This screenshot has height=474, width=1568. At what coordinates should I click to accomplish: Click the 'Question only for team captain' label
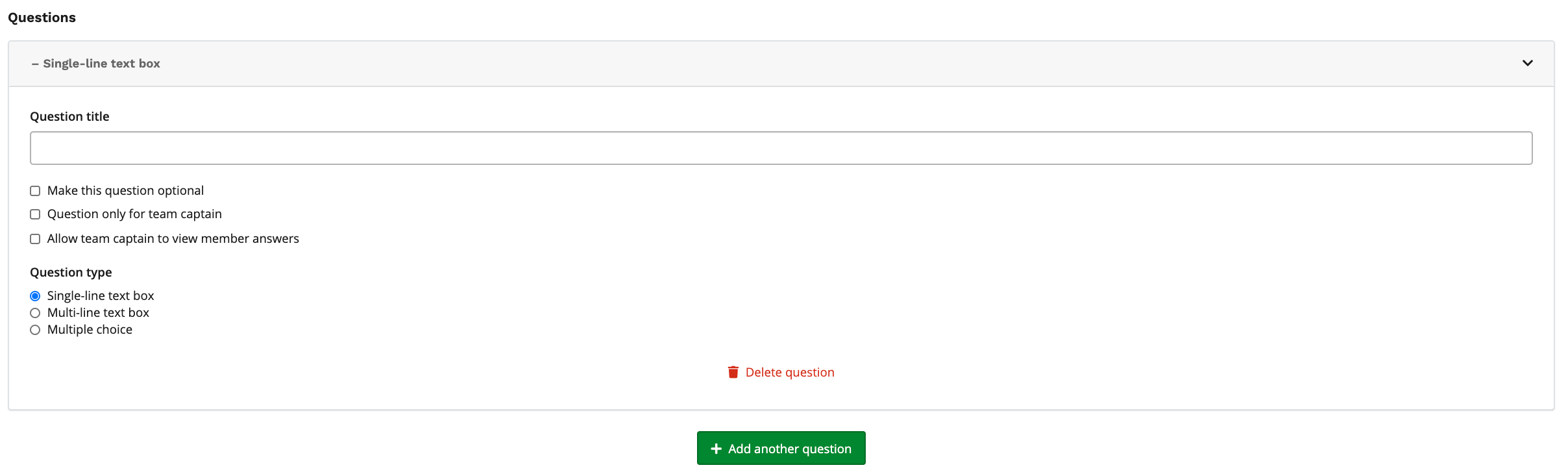coord(134,214)
